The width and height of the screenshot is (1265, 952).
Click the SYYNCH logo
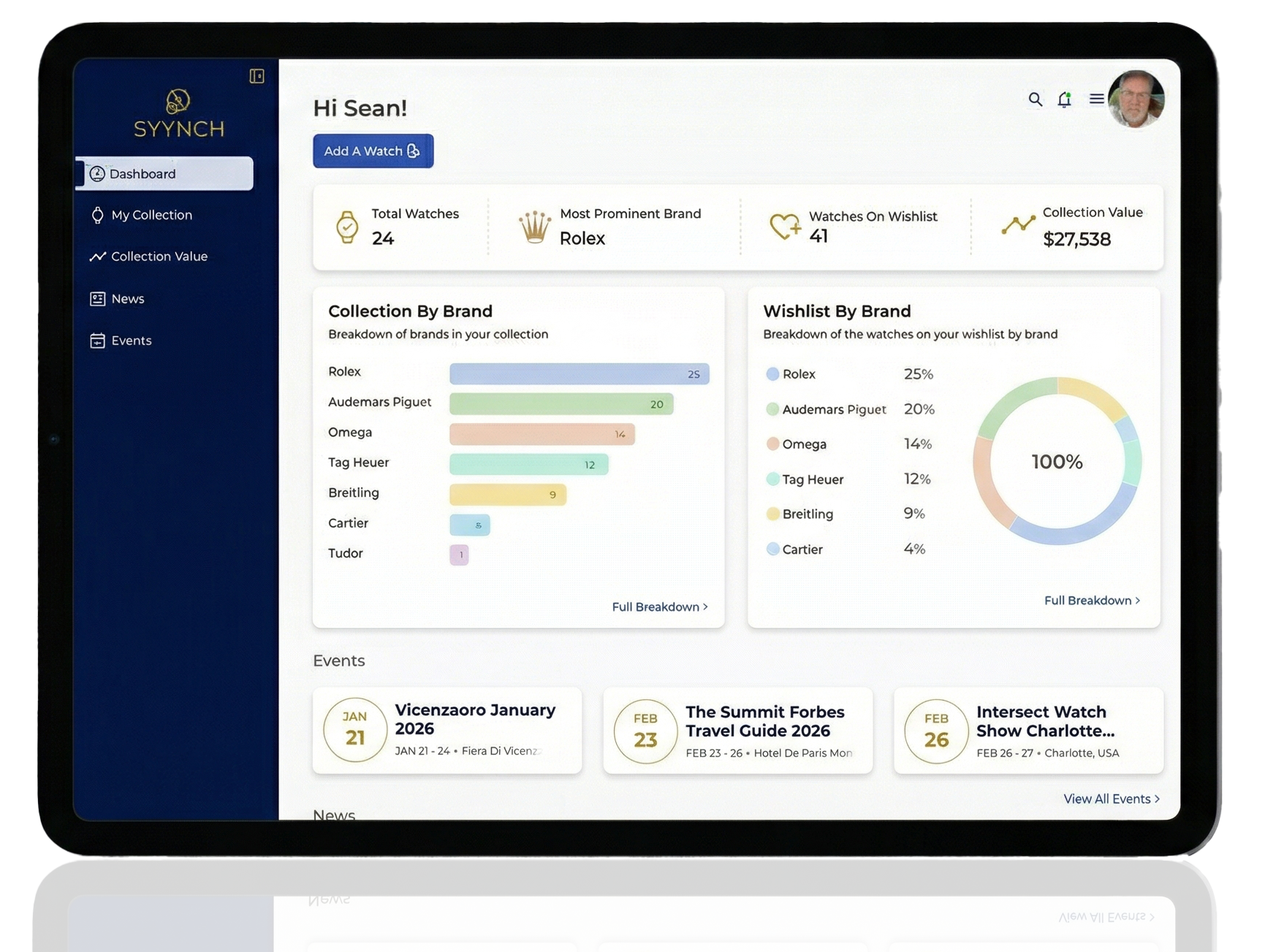pos(178,114)
